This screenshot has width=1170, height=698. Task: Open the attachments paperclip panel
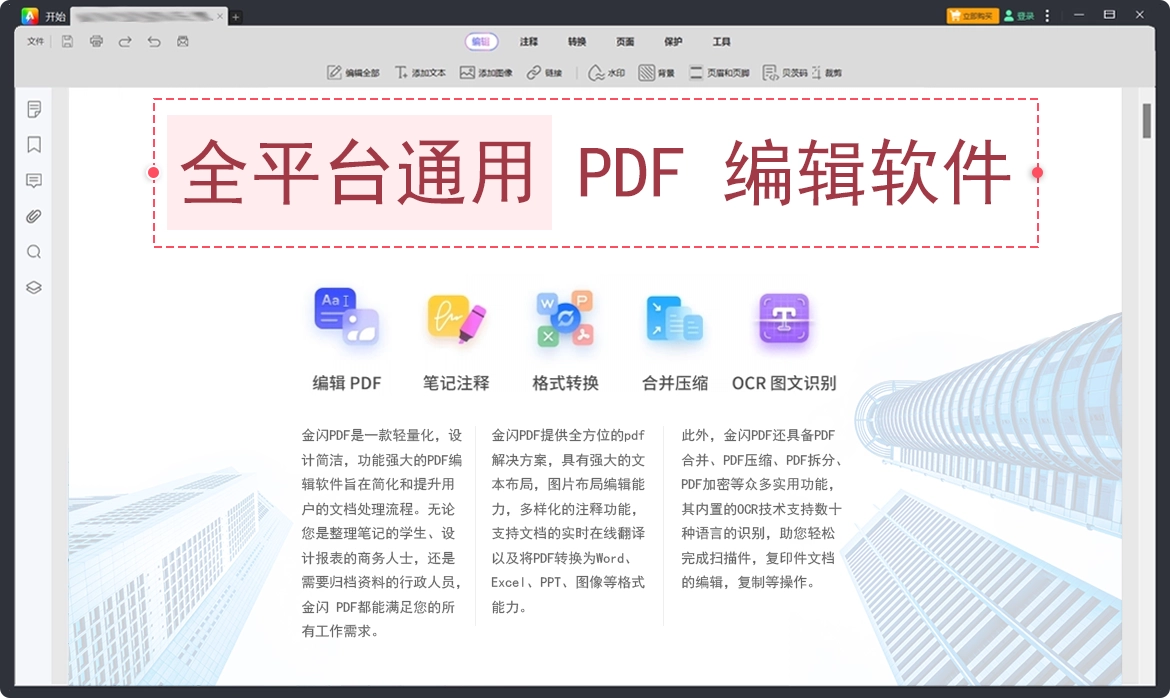[x=34, y=216]
